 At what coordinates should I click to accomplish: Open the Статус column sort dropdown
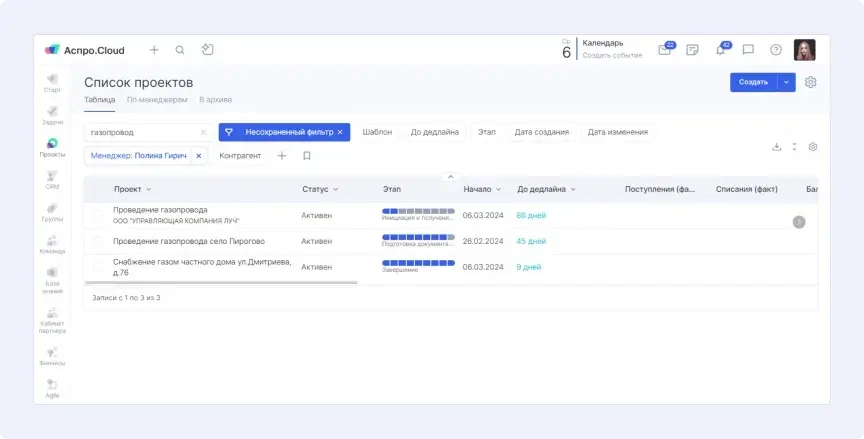335,189
